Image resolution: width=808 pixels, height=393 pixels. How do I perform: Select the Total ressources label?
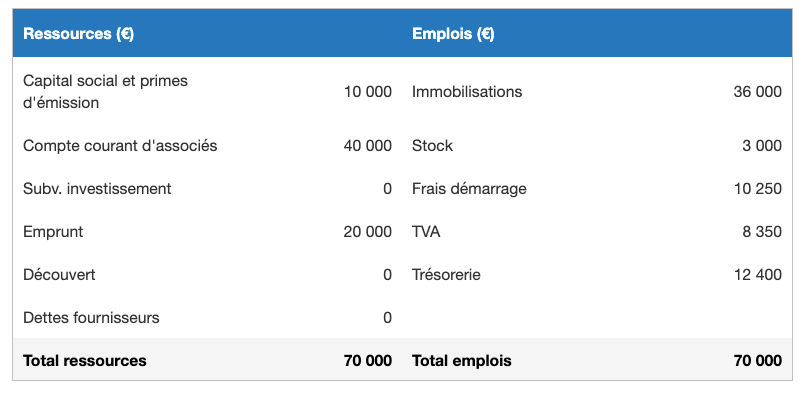point(85,361)
